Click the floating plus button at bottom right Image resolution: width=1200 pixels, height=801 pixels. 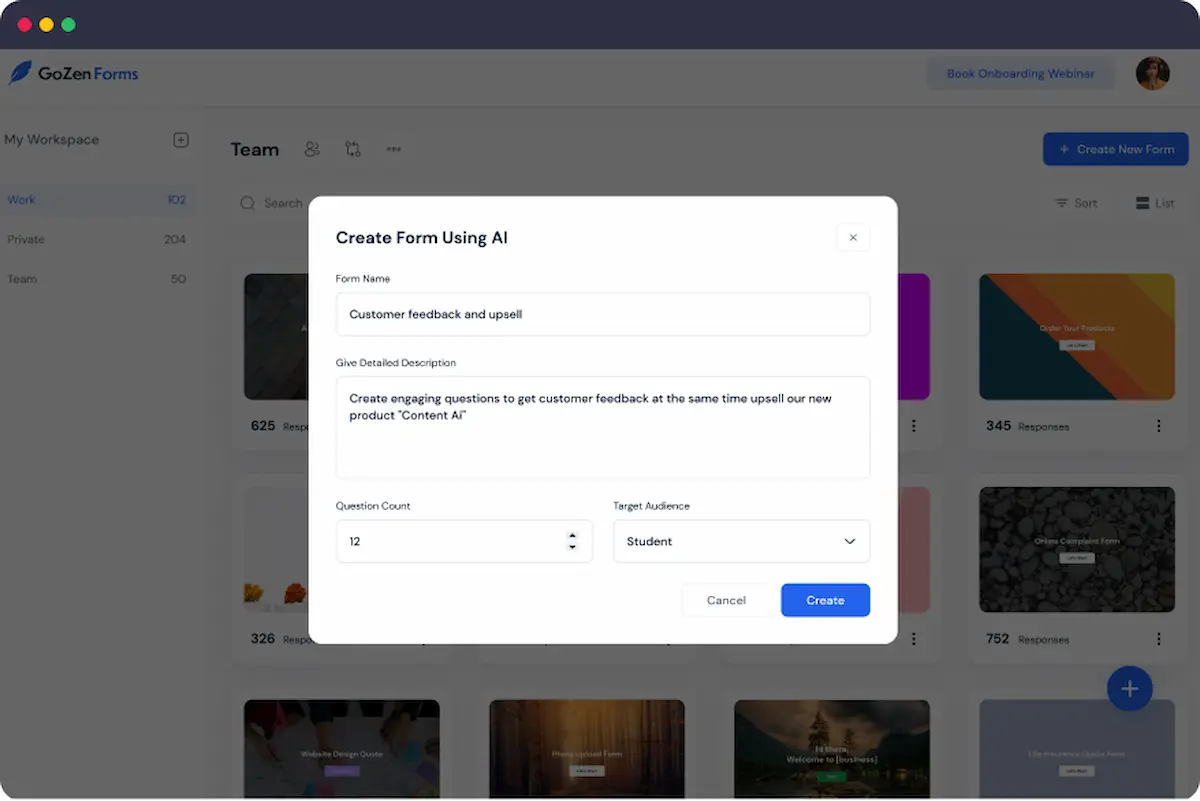click(1129, 688)
